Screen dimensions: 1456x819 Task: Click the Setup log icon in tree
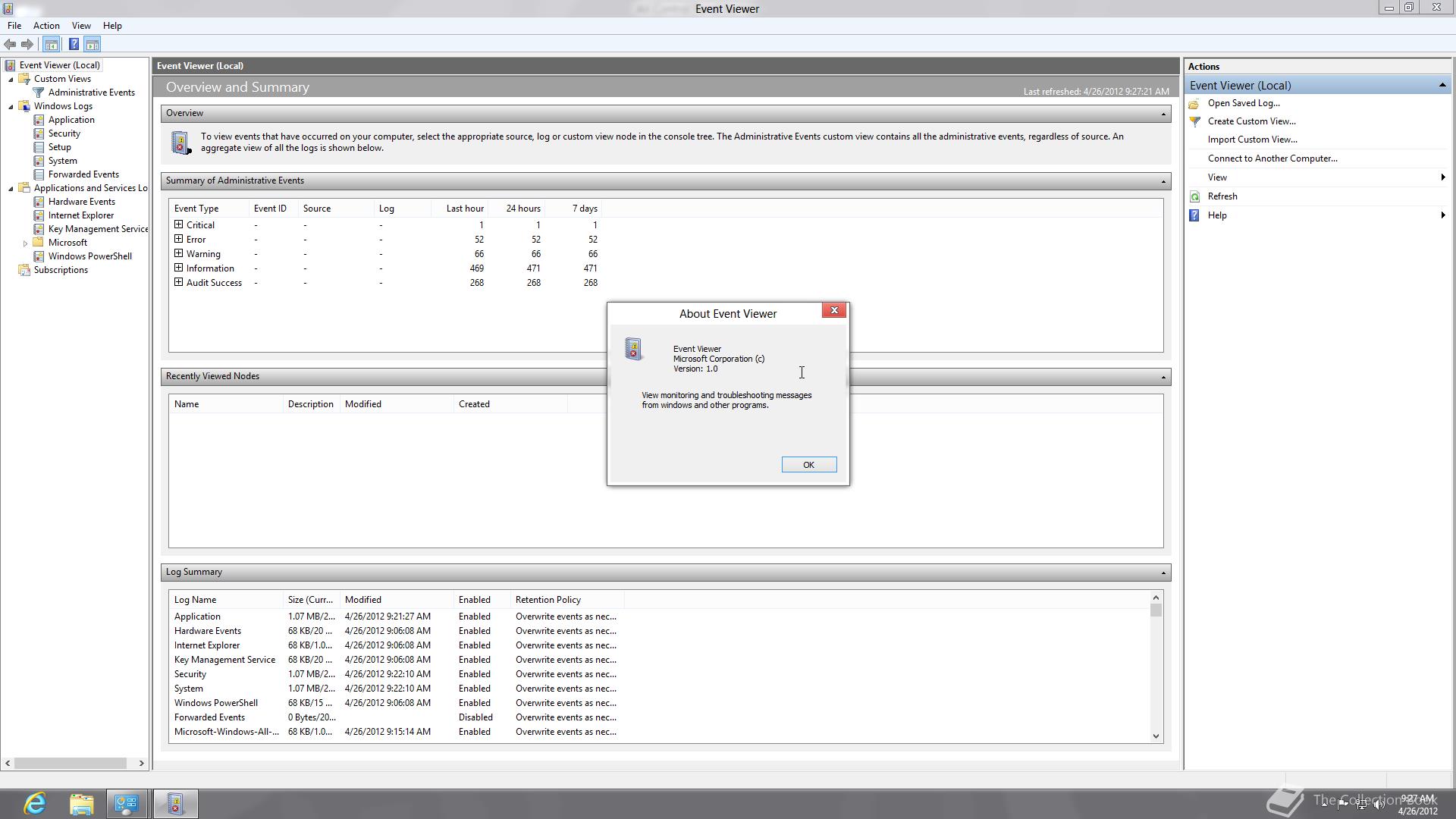[39, 147]
